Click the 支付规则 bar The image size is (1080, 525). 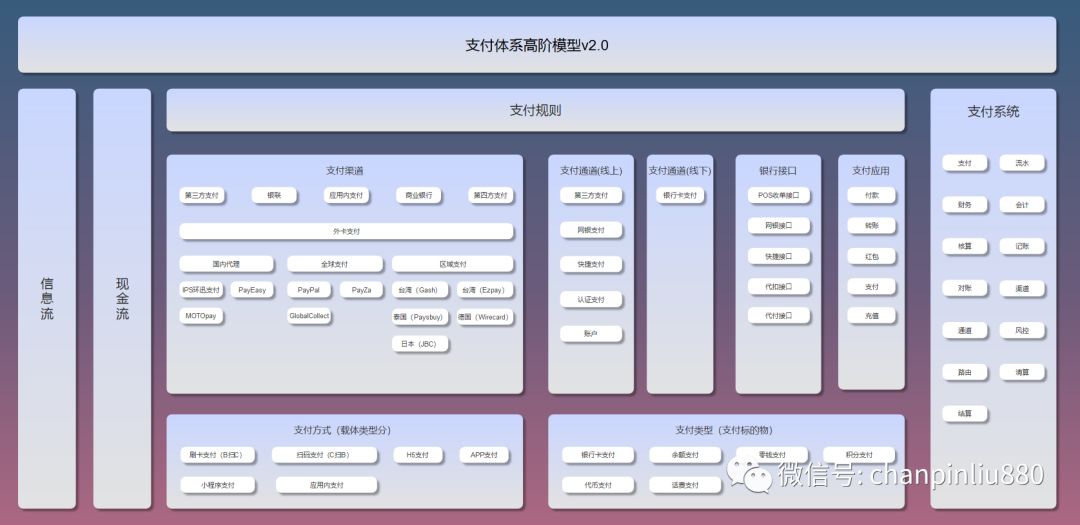point(535,110)
